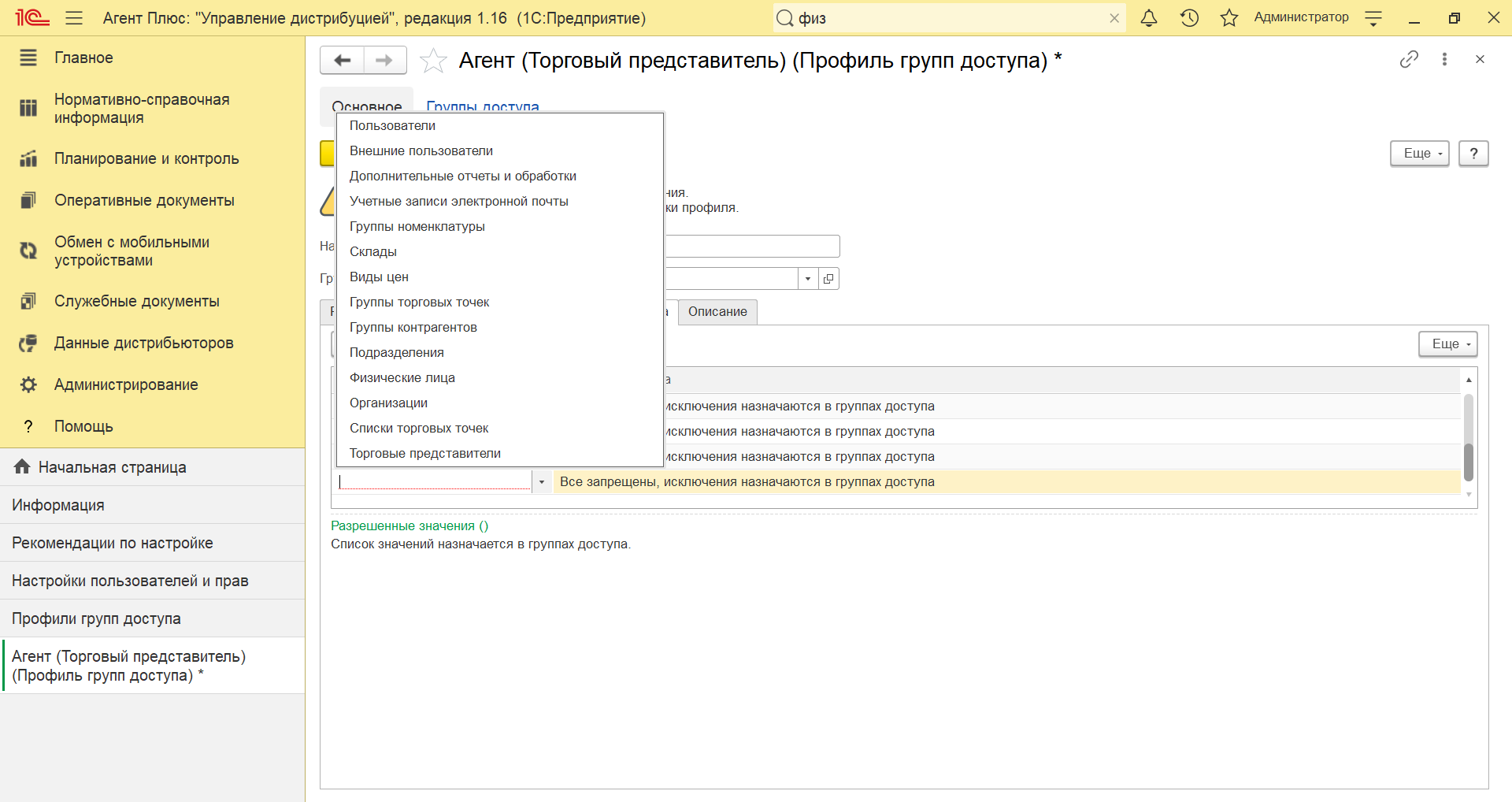This screenshot has height=802, width=1512.
Task: Open Обмен с мобильными устройствами section
Action: pyautogui.click(x=132, y=251)
